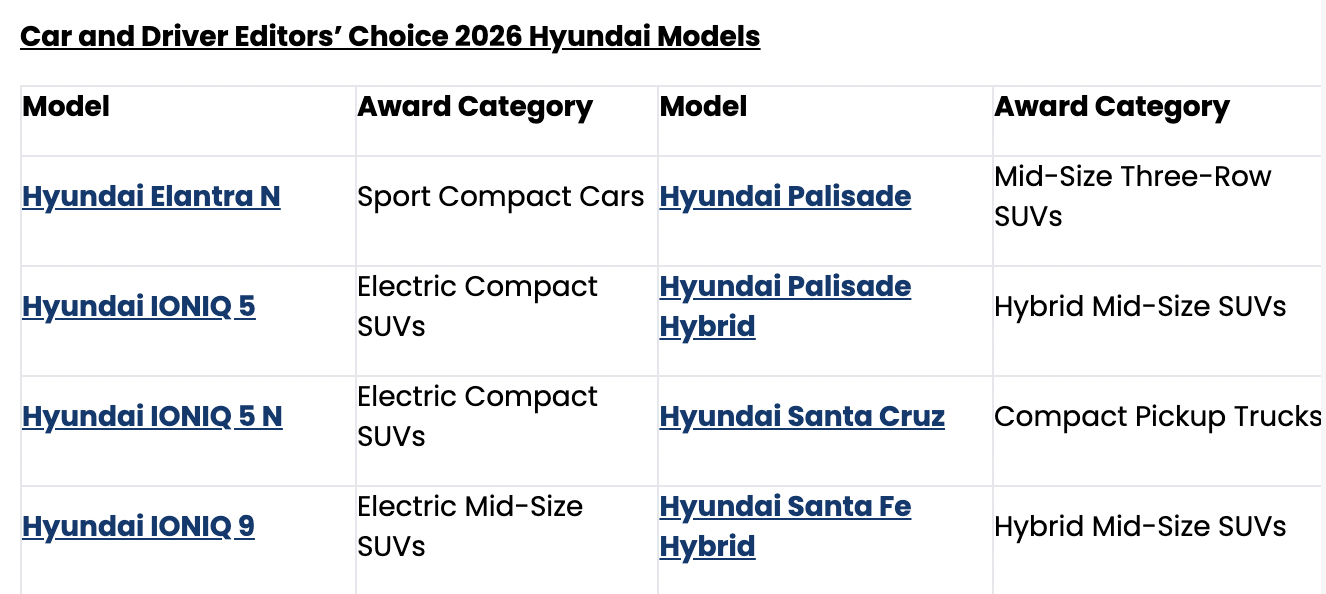This screenshot has width=1326, height=594.
Task: Select Award Category header above Mid-Size Three-Row SUVs
Action: coord(1112,107)
